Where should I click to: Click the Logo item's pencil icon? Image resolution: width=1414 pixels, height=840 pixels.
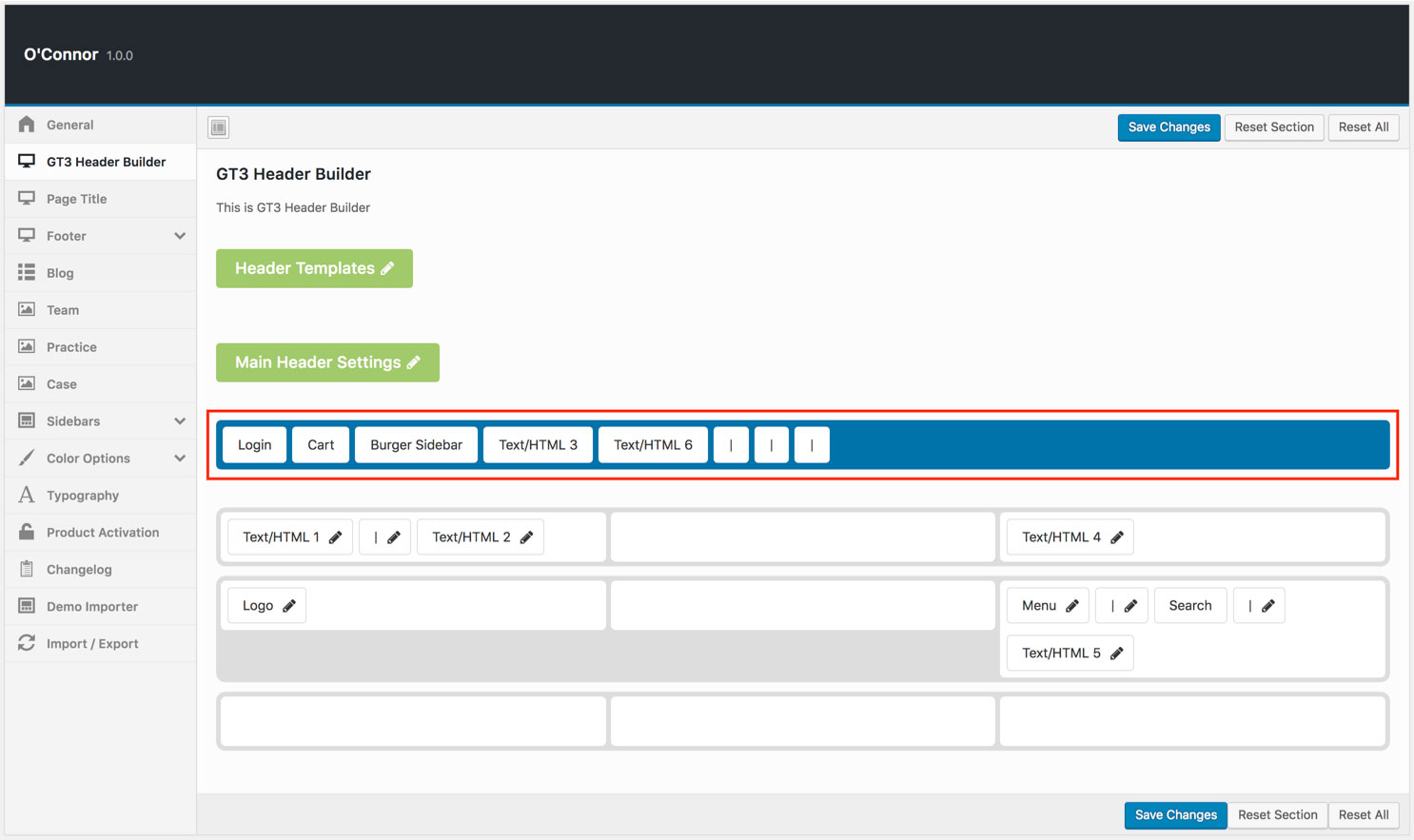289,606
